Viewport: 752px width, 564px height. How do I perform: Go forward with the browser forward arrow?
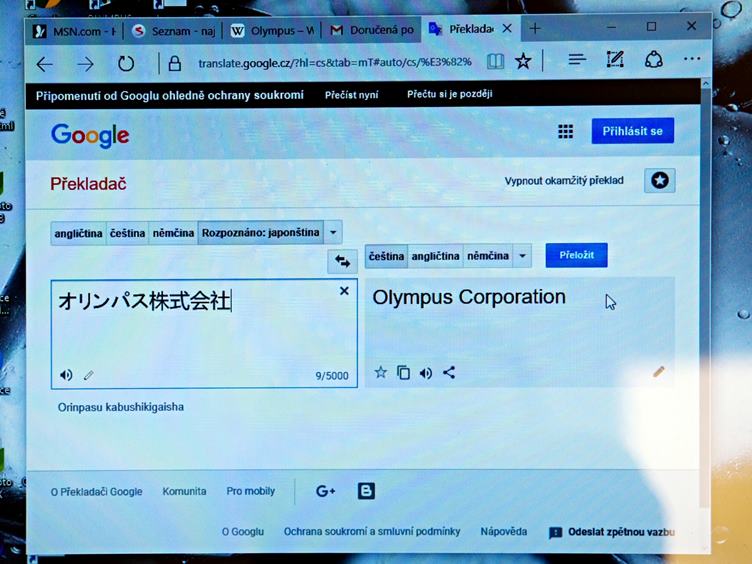85,64
